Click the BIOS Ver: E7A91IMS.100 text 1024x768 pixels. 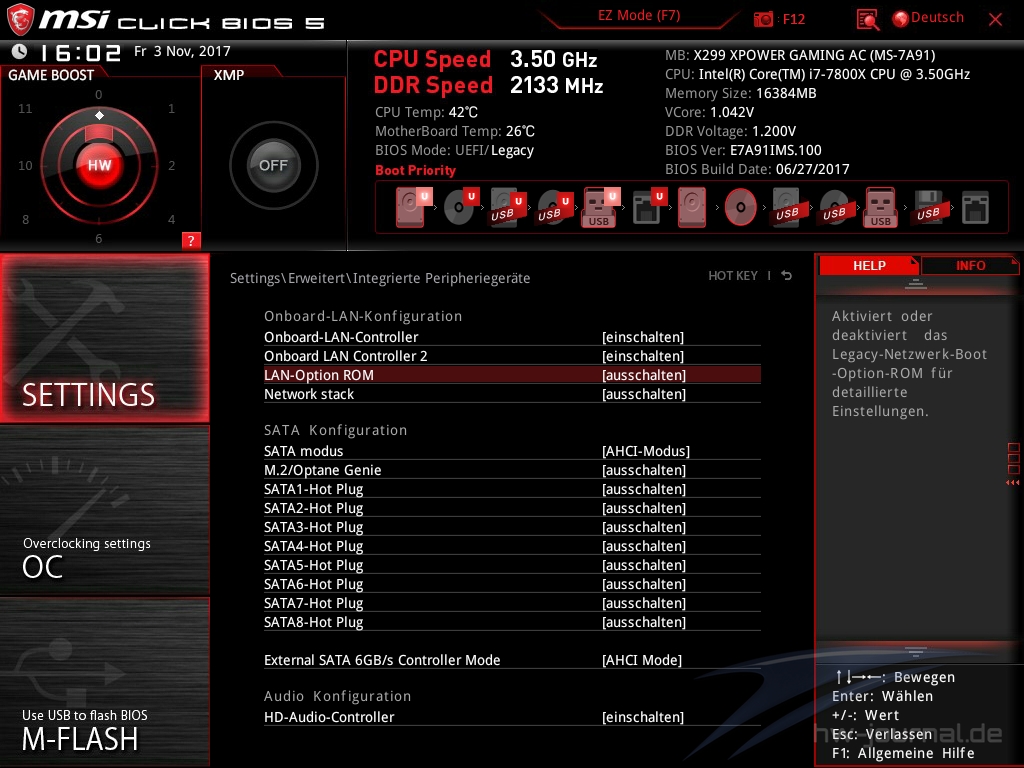click(743, 150)
